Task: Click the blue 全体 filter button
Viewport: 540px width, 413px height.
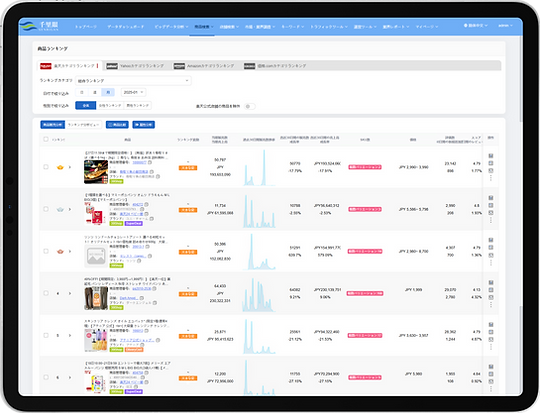Action: 86,105
